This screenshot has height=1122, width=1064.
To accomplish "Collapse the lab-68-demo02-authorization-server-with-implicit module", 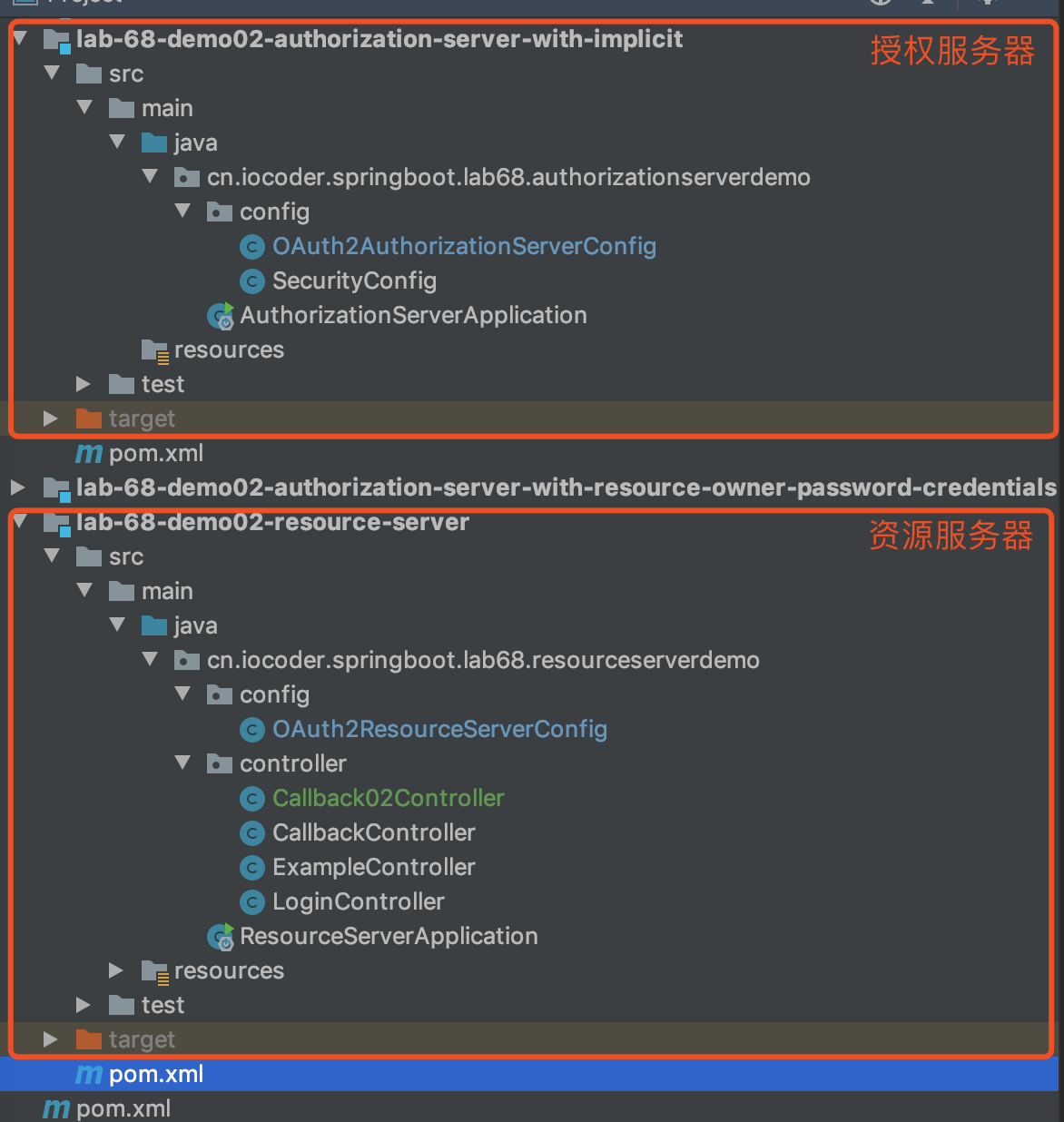I will (18, 39).
